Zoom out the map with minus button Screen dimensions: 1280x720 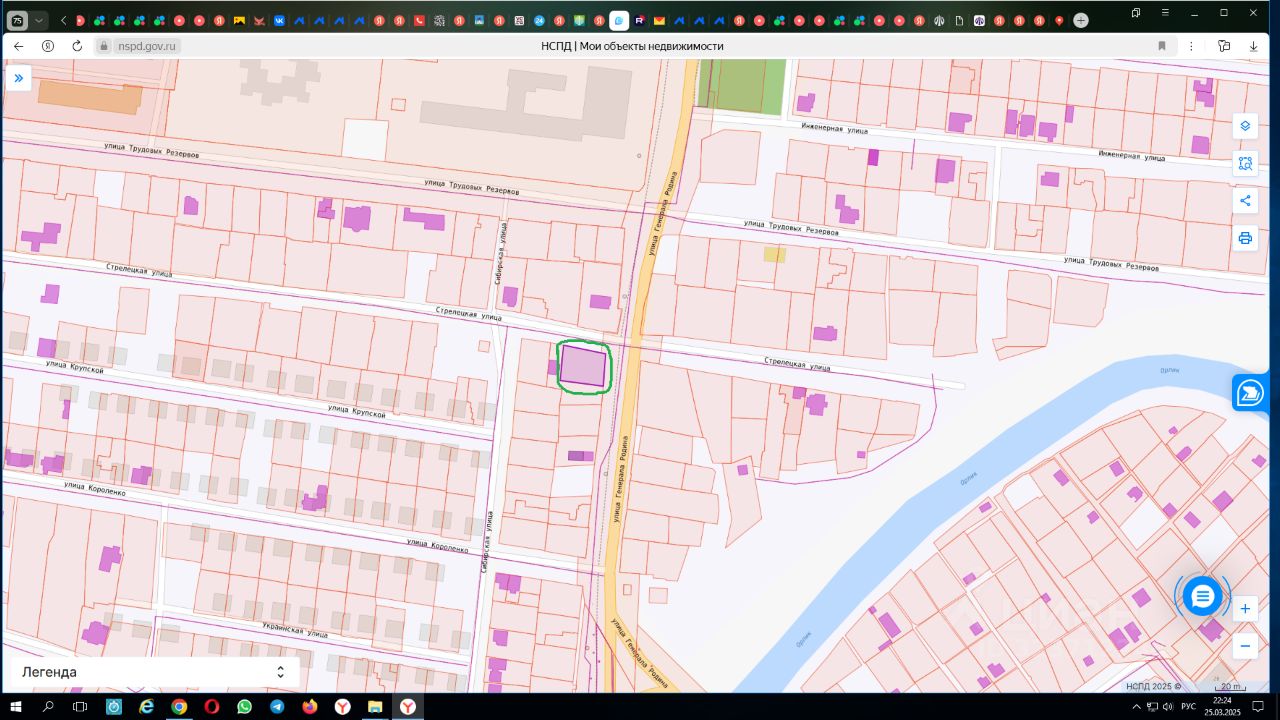coord(1245,646)
